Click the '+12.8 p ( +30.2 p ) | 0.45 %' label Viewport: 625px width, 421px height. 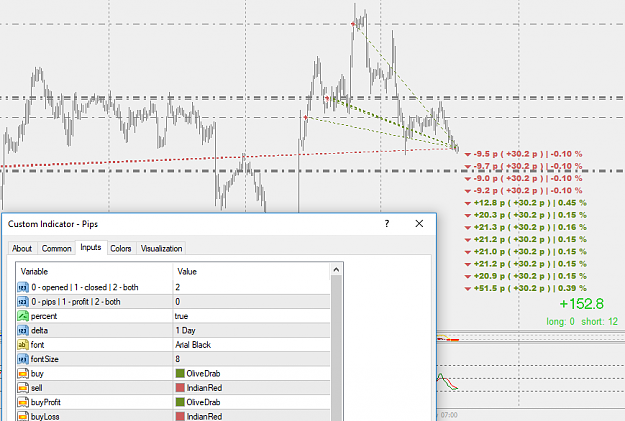click(x=530, y=203)
